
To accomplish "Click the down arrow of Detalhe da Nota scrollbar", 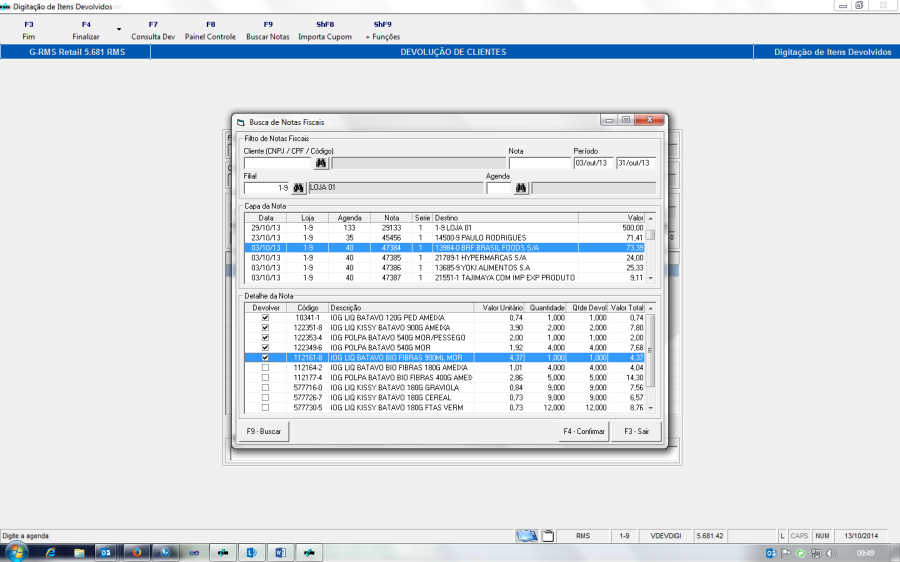I will tap(651, 408).
